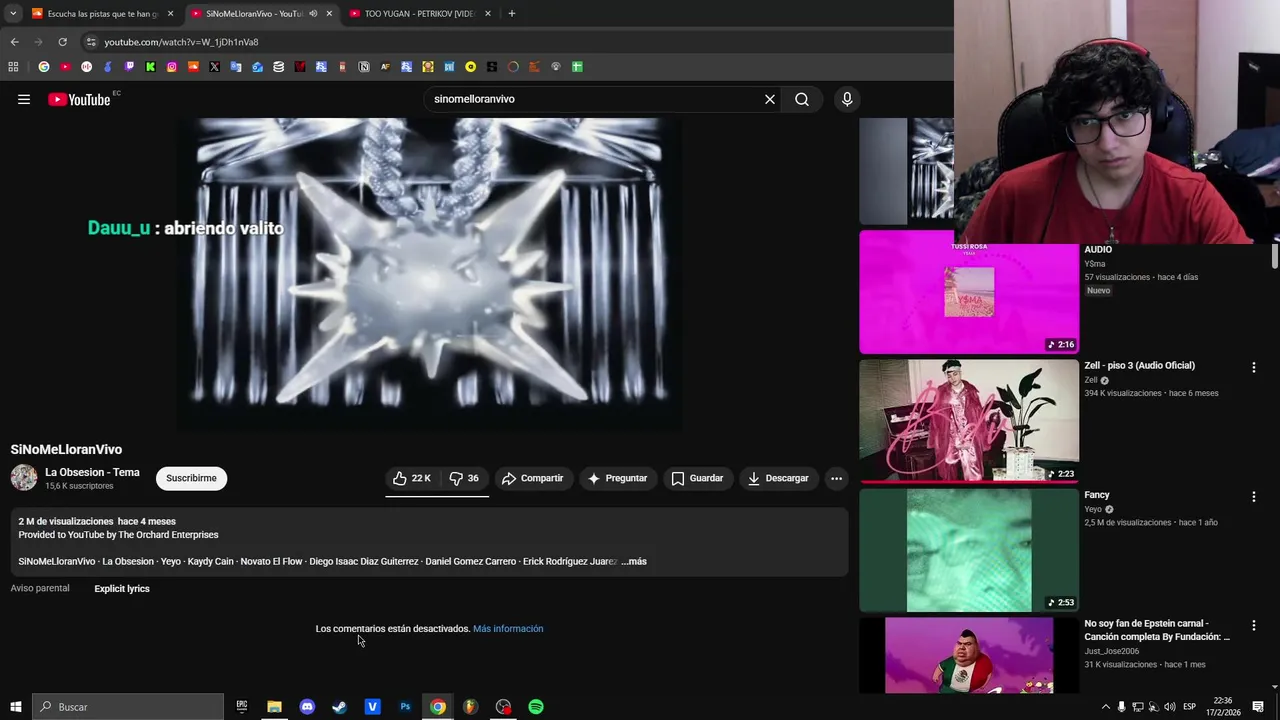Click the magnifier search button

tap(802, 99)
